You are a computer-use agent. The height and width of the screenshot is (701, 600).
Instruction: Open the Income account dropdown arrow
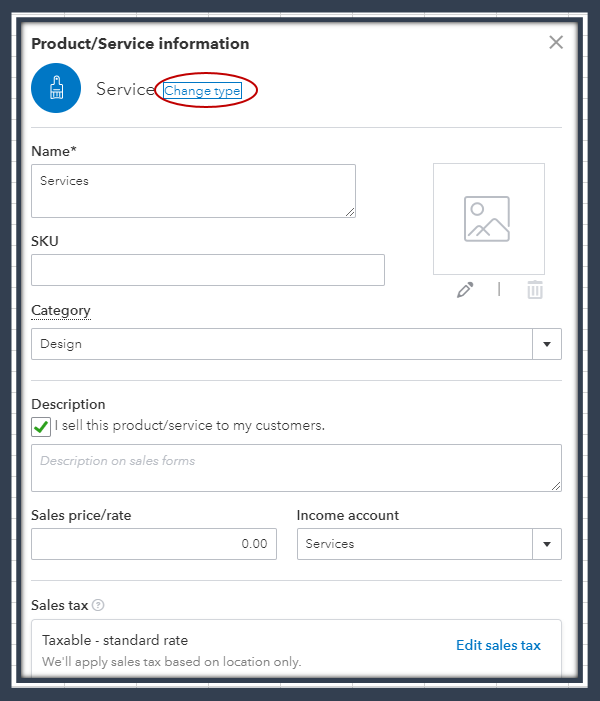coord(547,544)
